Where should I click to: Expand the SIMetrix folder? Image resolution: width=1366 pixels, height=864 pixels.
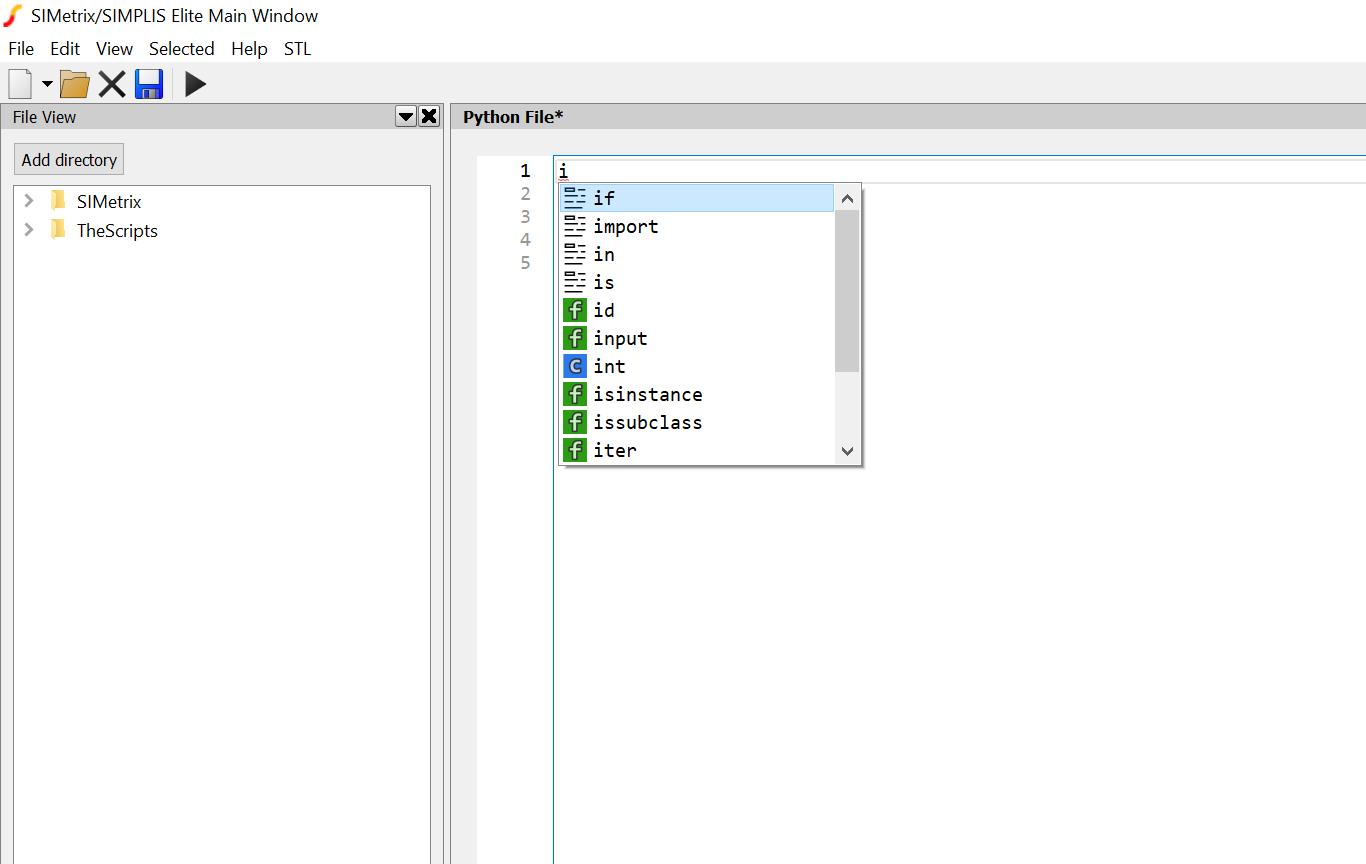point(29,201)
